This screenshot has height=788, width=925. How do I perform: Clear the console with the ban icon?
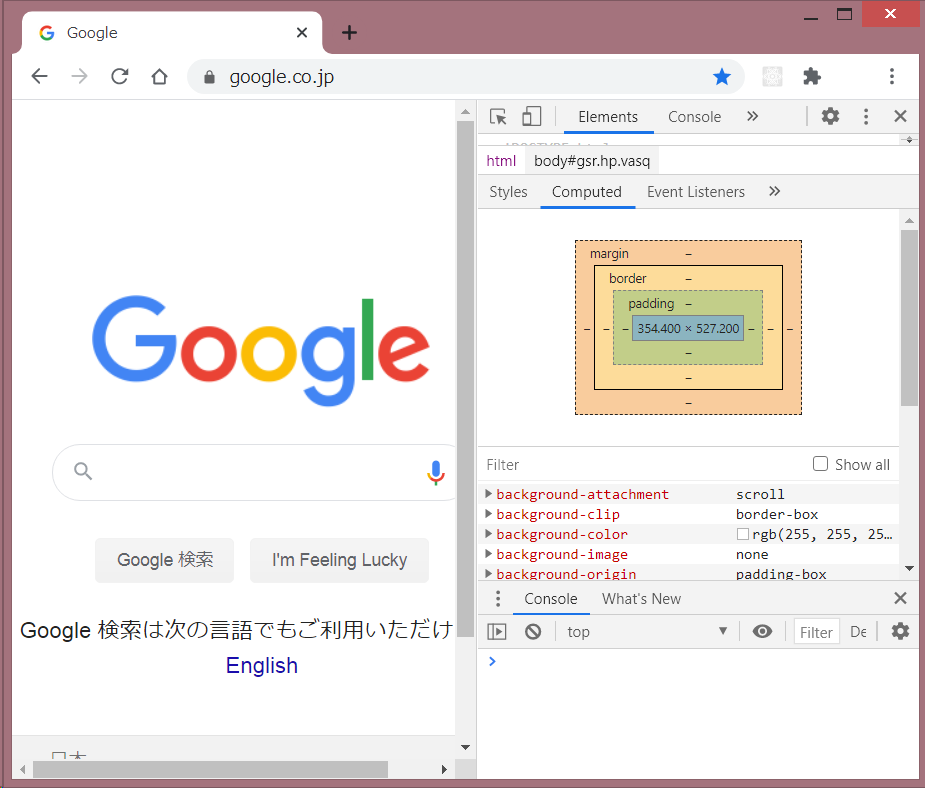533,632
